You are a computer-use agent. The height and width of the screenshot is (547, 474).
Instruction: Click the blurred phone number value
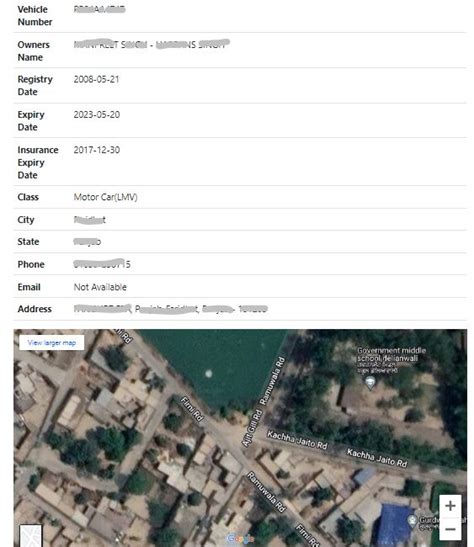[x=102, y=264]
